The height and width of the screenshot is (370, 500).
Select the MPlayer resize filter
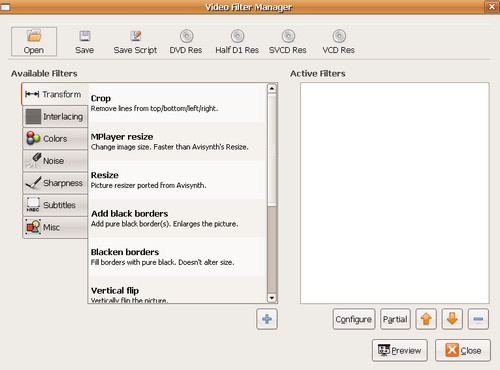coord(177,142)
